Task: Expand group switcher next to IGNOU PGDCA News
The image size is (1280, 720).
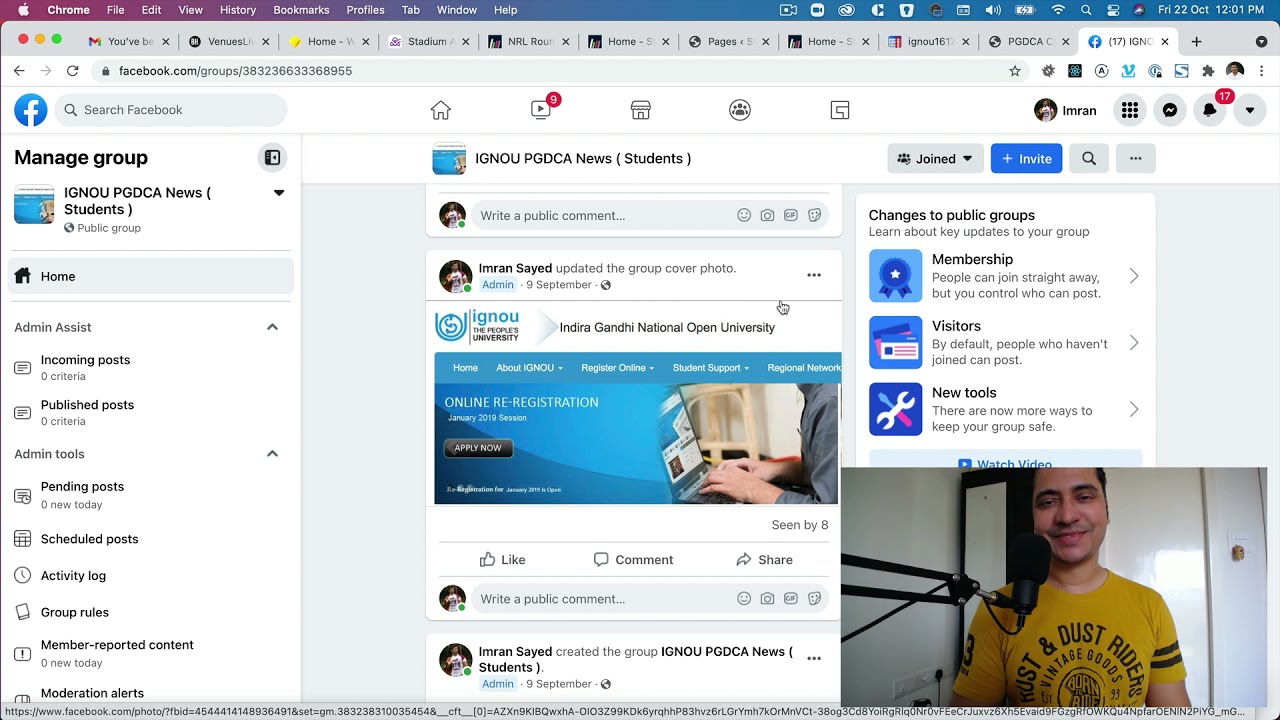Action: (279, 193)
